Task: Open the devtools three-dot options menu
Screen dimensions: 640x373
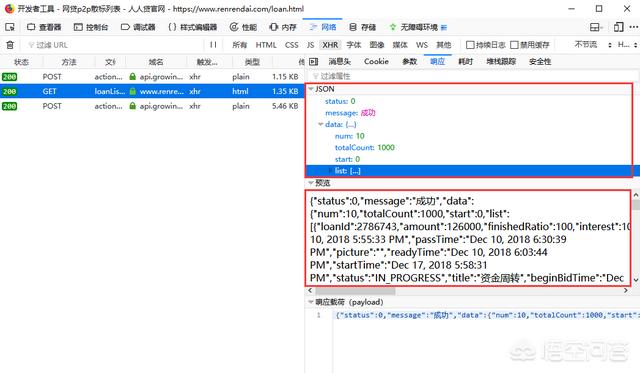Action: tap(633, 27)
